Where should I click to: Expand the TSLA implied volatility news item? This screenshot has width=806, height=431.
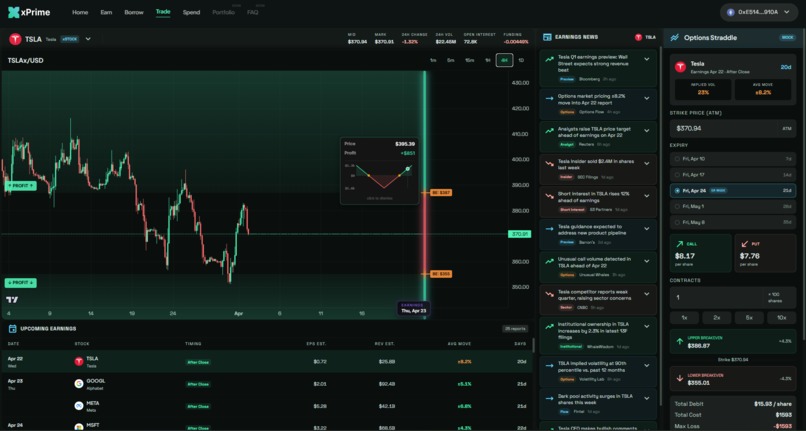coord(647,365)
